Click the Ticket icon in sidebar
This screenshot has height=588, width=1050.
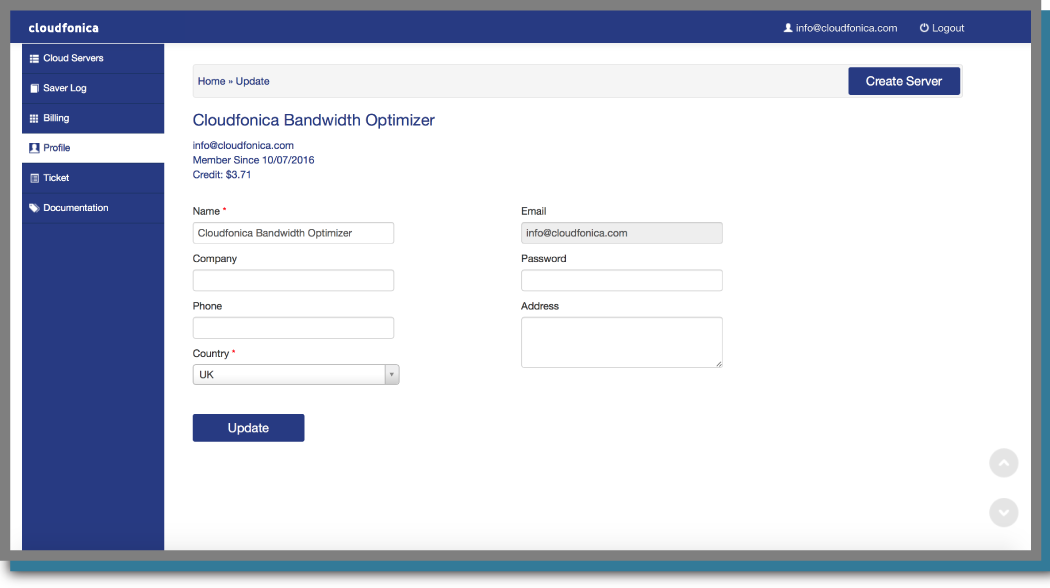(34, 178)
